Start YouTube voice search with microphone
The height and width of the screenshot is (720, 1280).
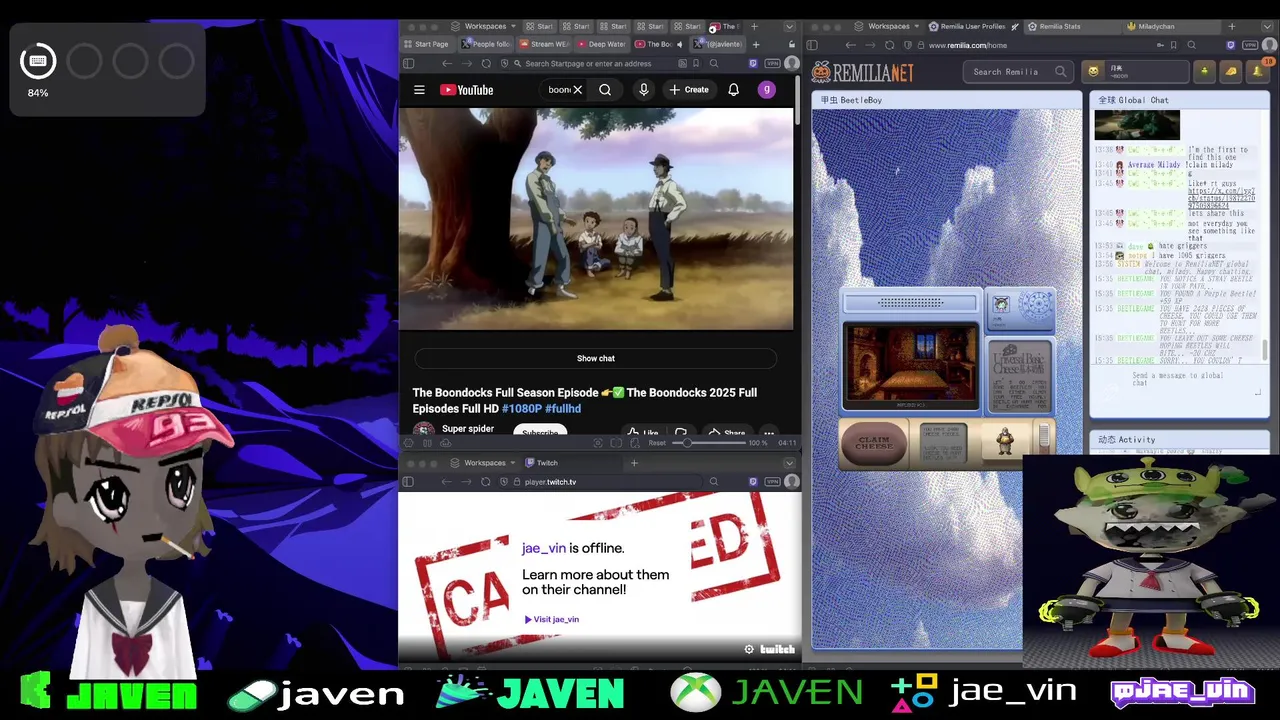[644, 90]
